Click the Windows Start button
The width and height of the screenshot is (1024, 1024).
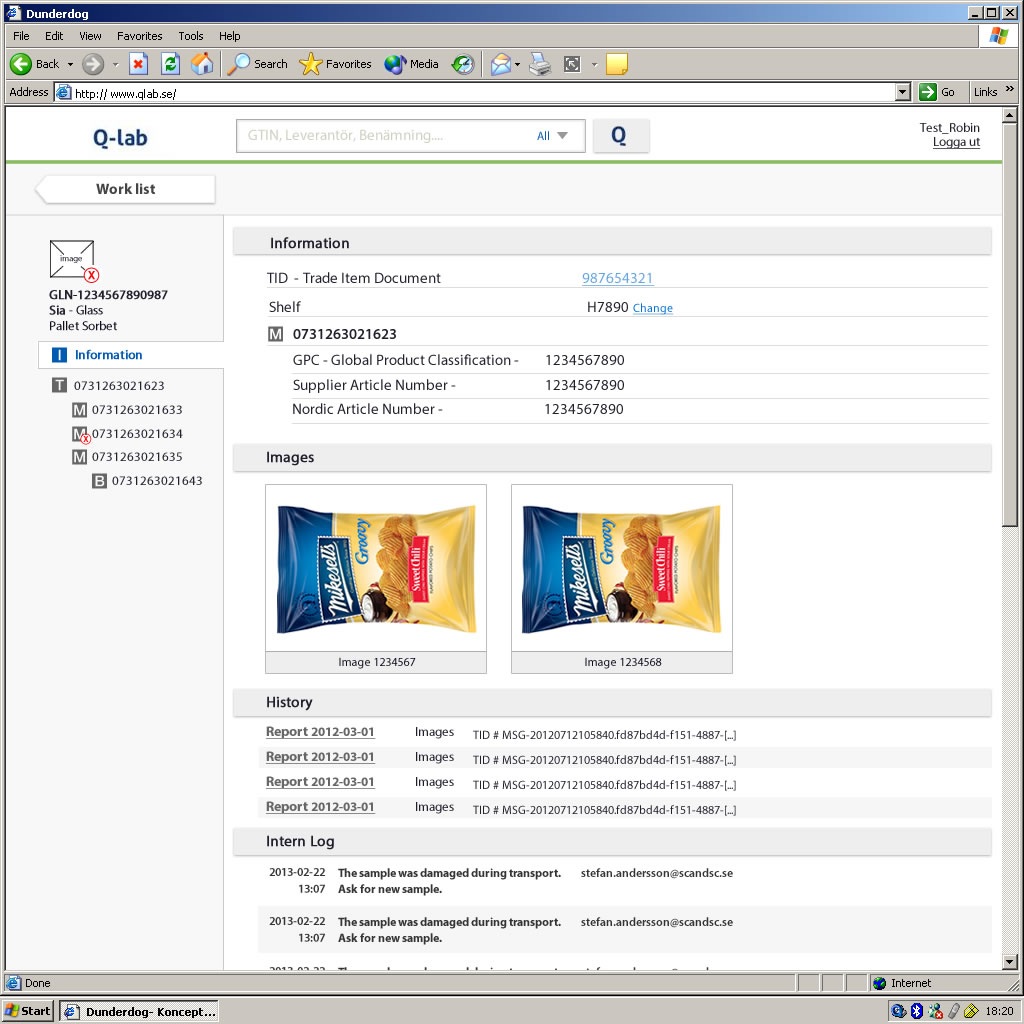pos(28,1011)
